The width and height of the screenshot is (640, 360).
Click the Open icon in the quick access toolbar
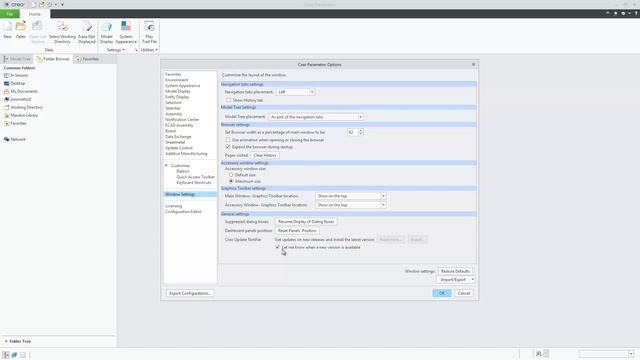[41, 4]
